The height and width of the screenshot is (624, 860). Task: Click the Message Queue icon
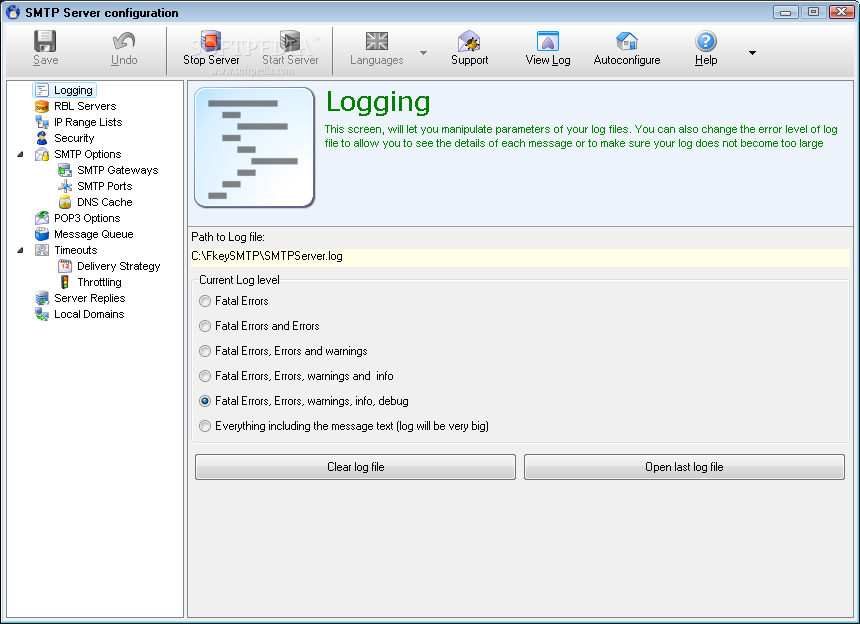(x=42, y=234)
